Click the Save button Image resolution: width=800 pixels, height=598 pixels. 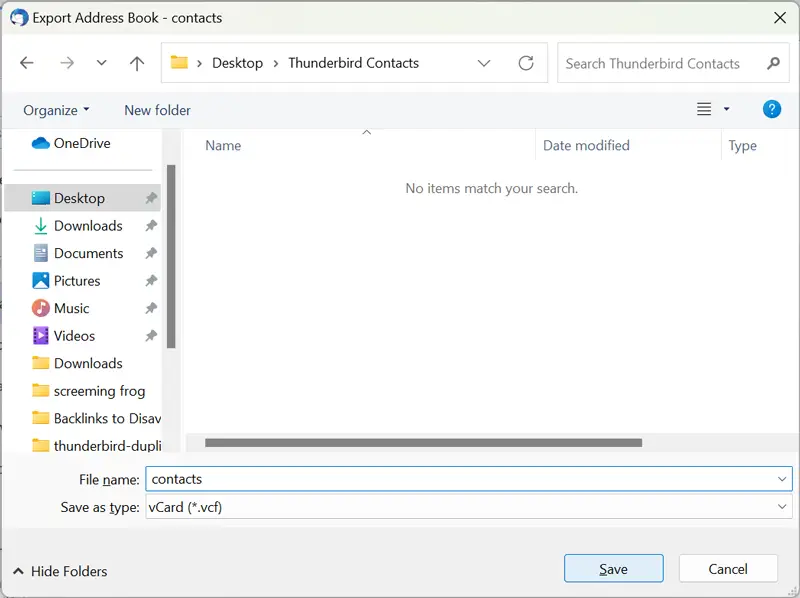click(x=613, y=569)
